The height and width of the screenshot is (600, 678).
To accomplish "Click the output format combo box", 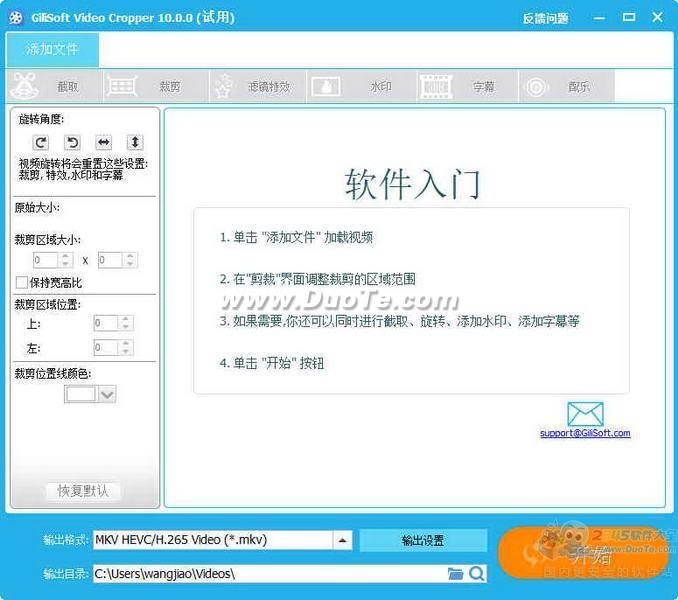I will [x=223, y=540].
